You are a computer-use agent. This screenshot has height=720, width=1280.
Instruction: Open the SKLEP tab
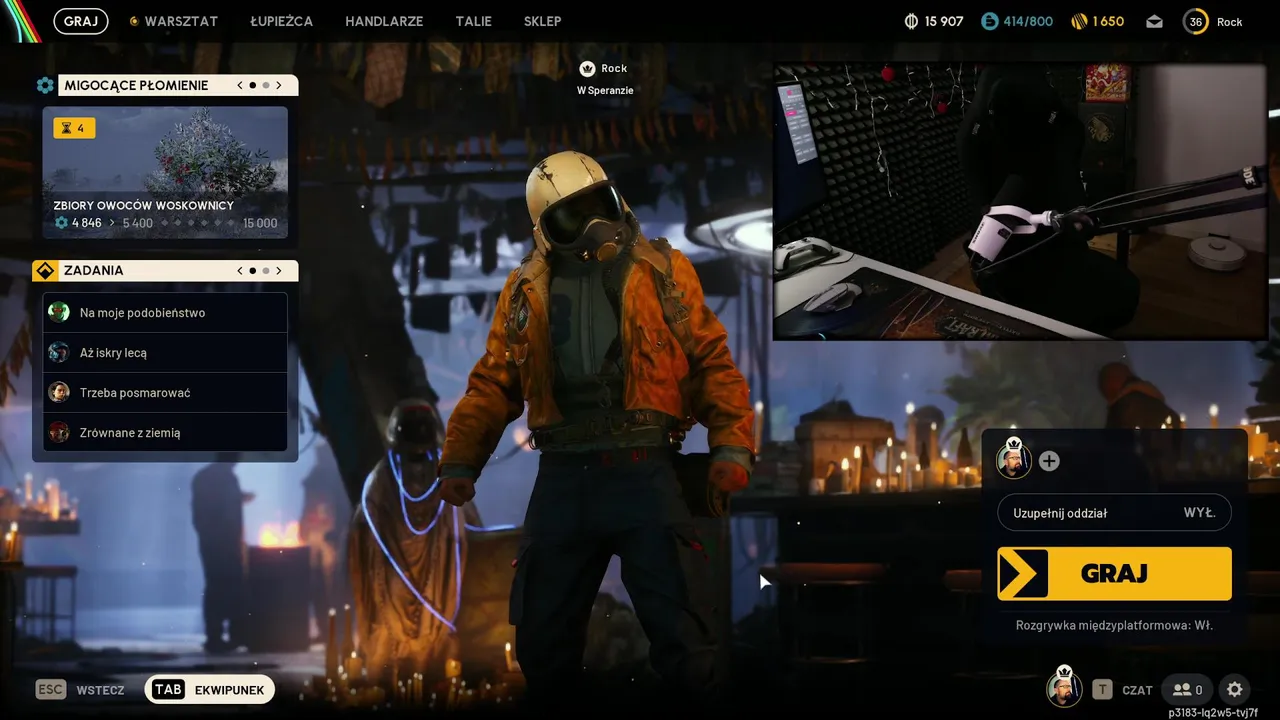click(x=542, y=21)
